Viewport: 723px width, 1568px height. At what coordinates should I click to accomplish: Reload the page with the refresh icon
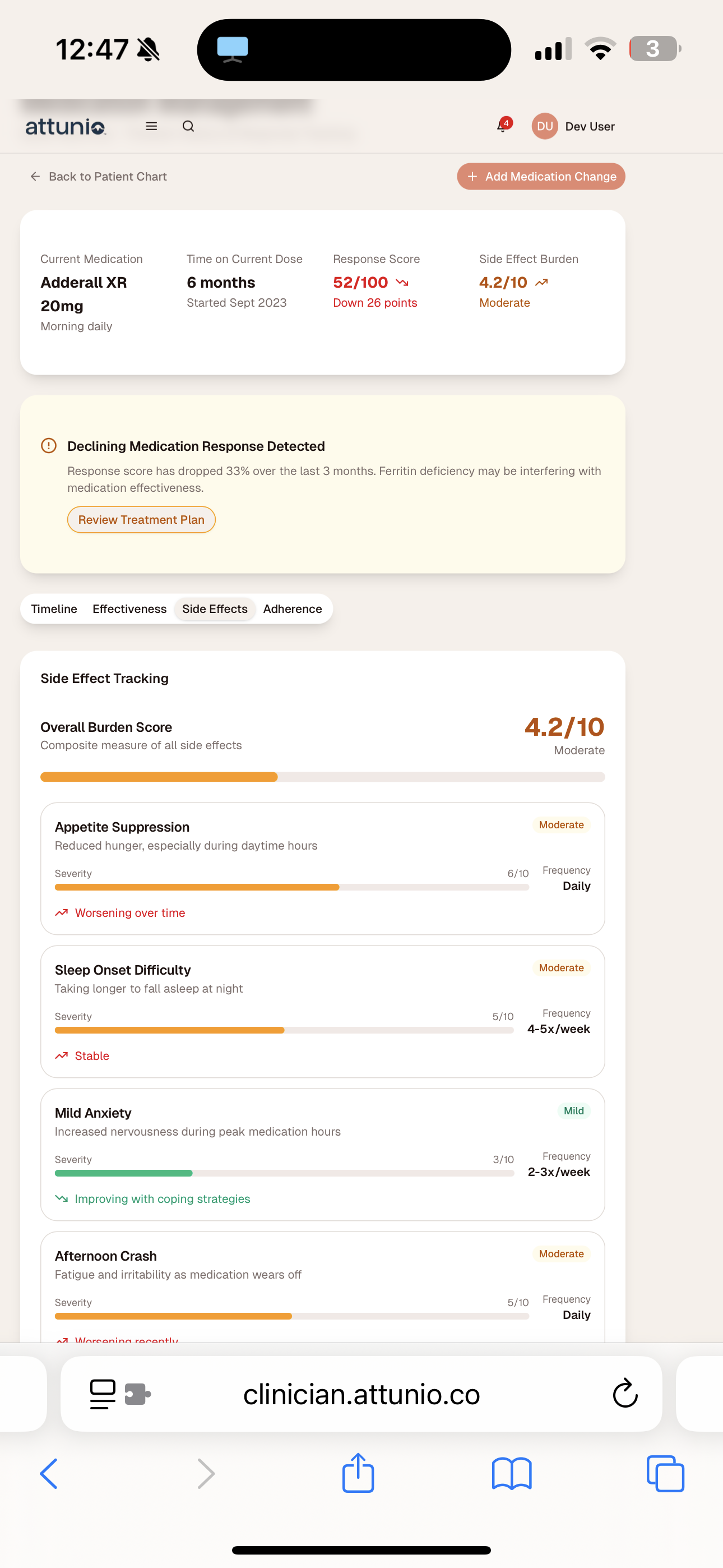coord(625,1393)
